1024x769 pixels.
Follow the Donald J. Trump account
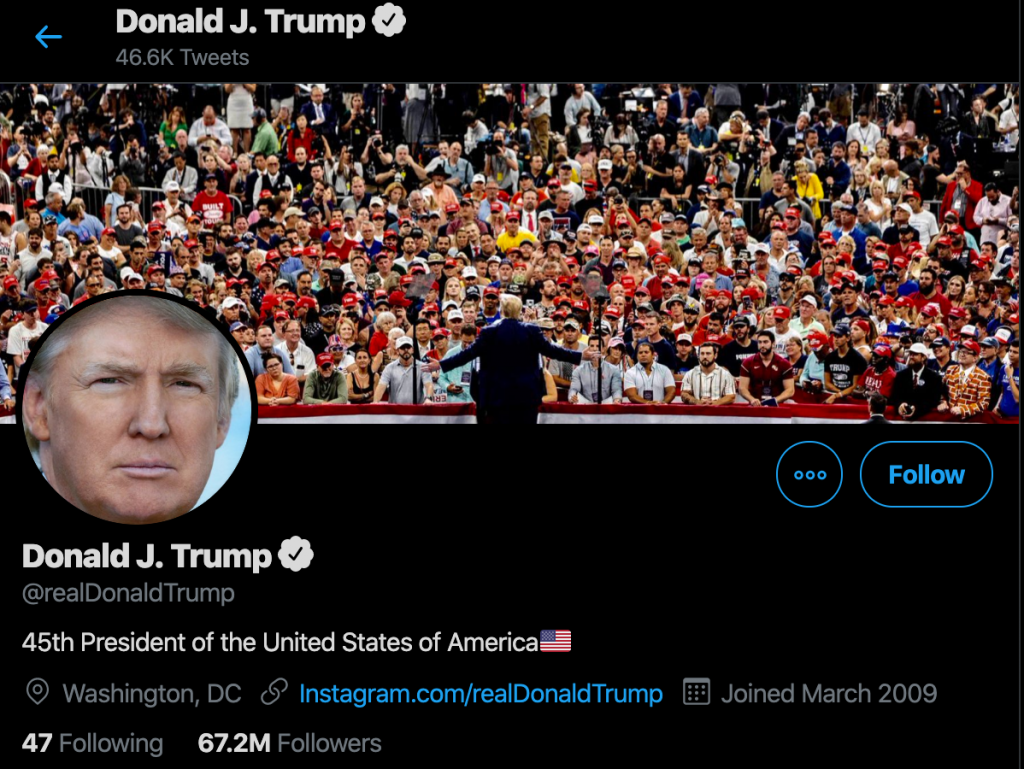(926, 475)
